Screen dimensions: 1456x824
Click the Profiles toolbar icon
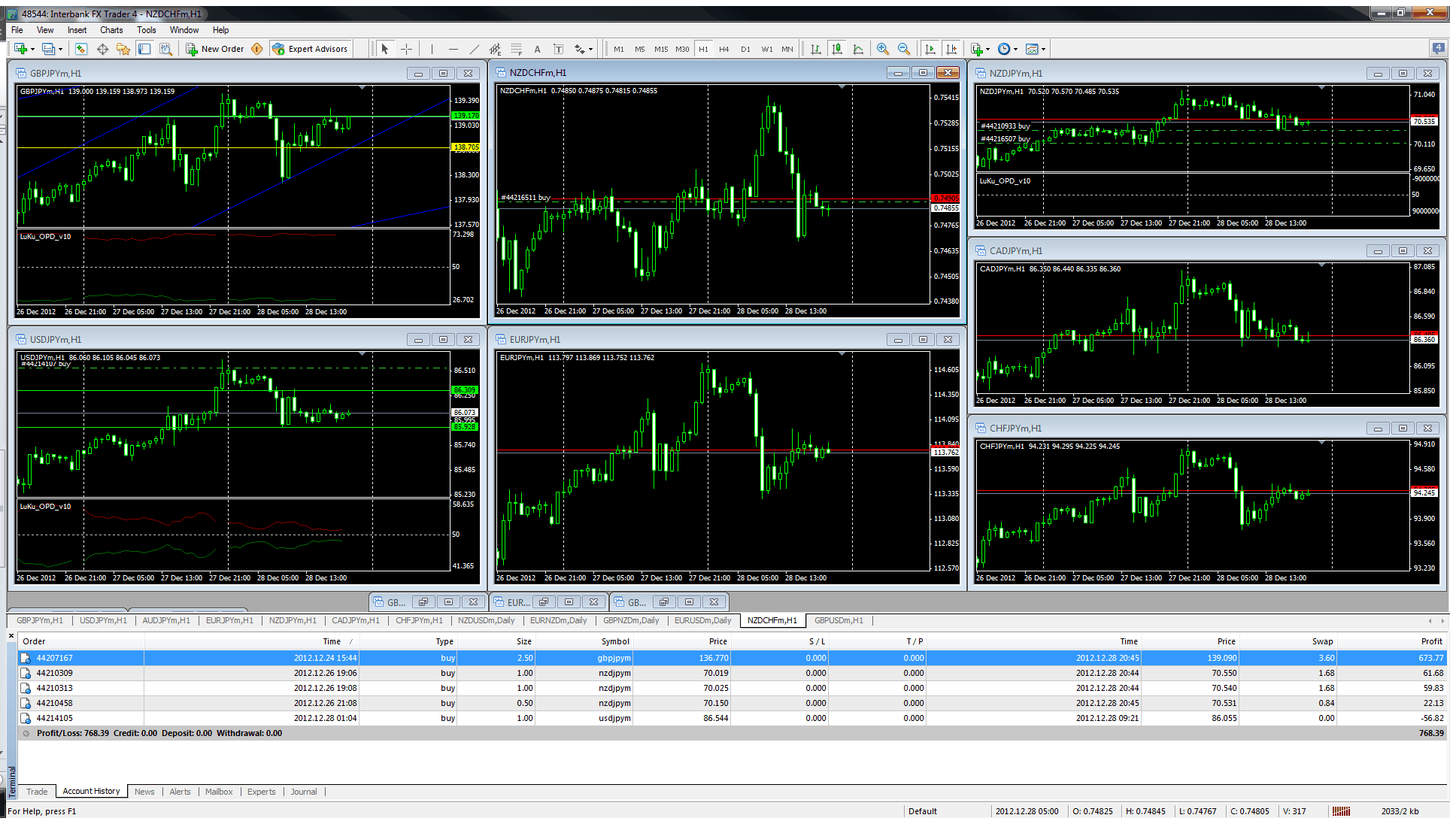48,49
